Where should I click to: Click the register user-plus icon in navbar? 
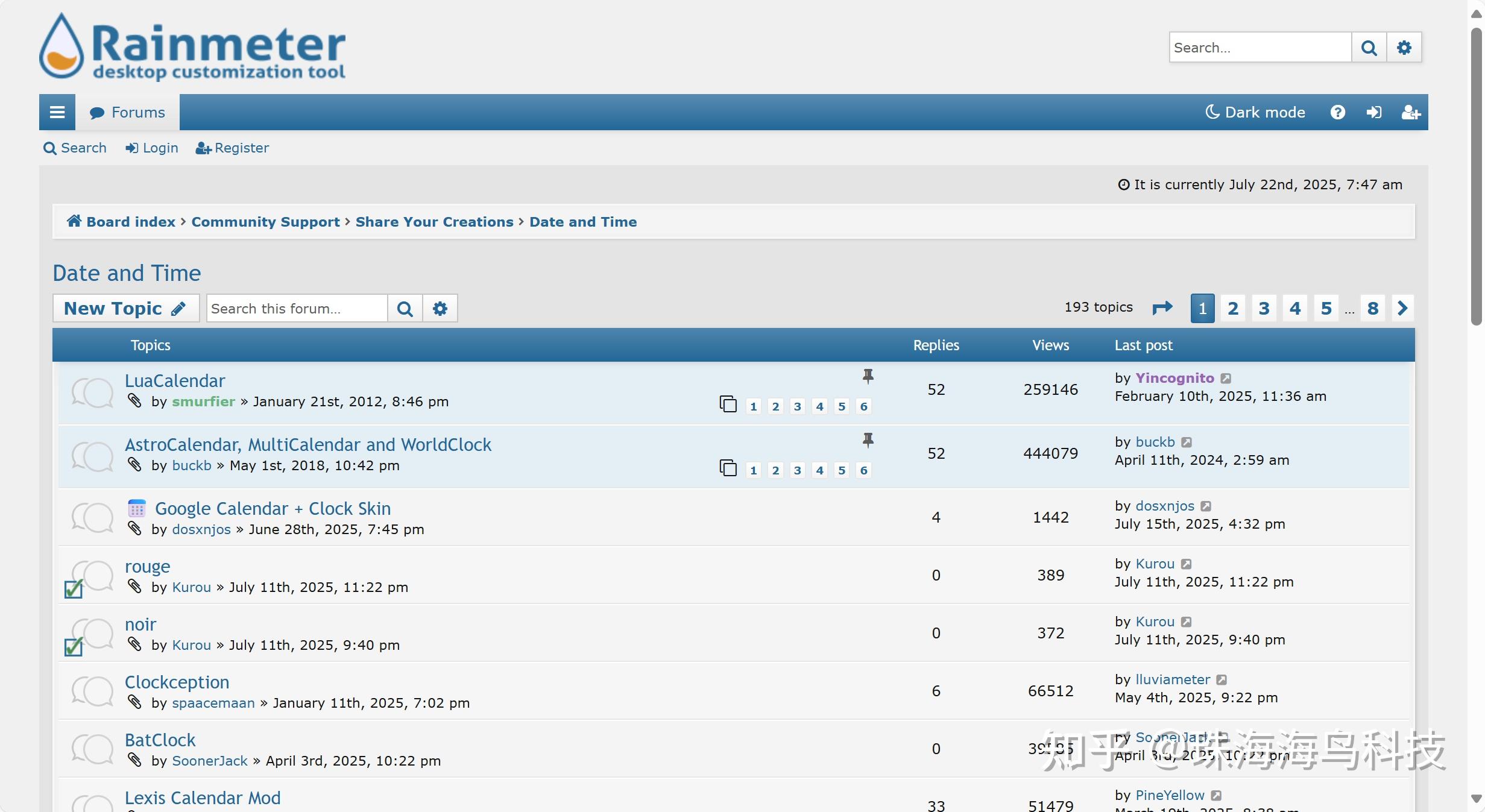(1410, 112)
